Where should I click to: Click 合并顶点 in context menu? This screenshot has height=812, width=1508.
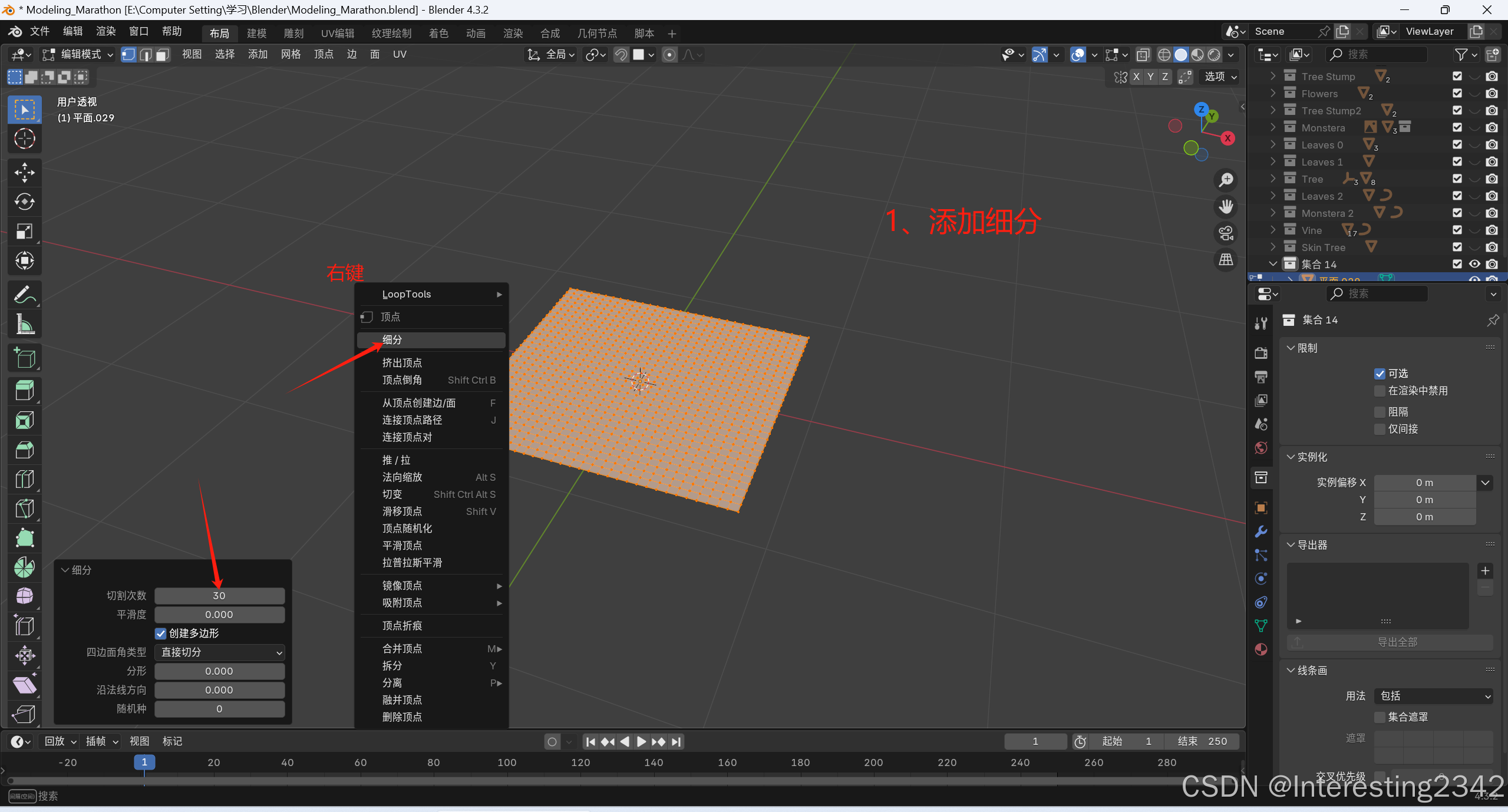coord(402,649)
